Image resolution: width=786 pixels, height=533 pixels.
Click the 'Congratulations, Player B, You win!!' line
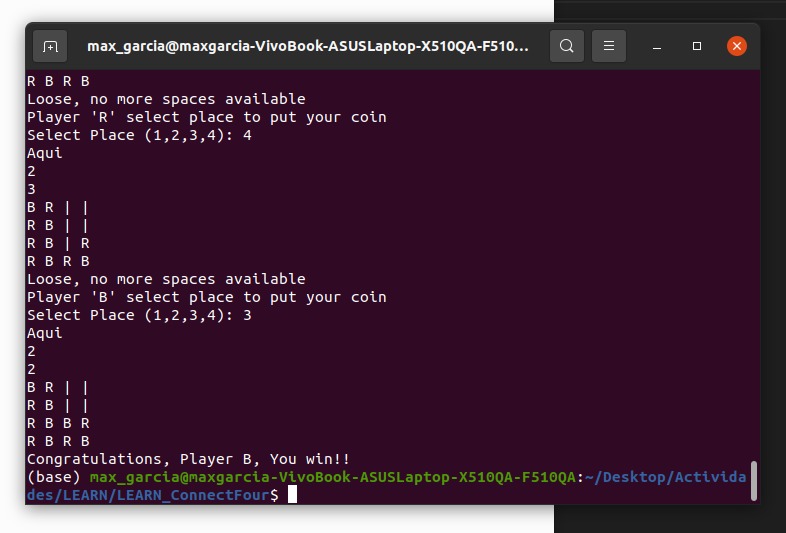click(x=188, y=459)
